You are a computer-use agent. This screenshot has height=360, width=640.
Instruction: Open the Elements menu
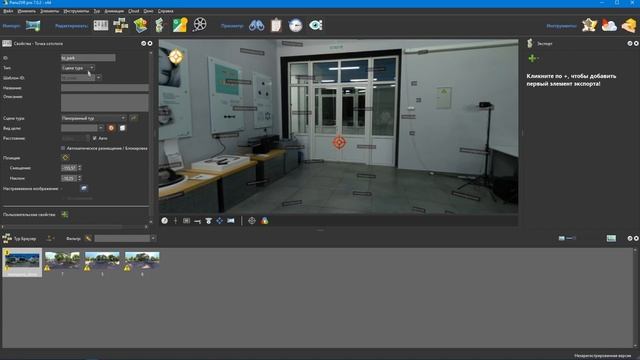(49, 11)
